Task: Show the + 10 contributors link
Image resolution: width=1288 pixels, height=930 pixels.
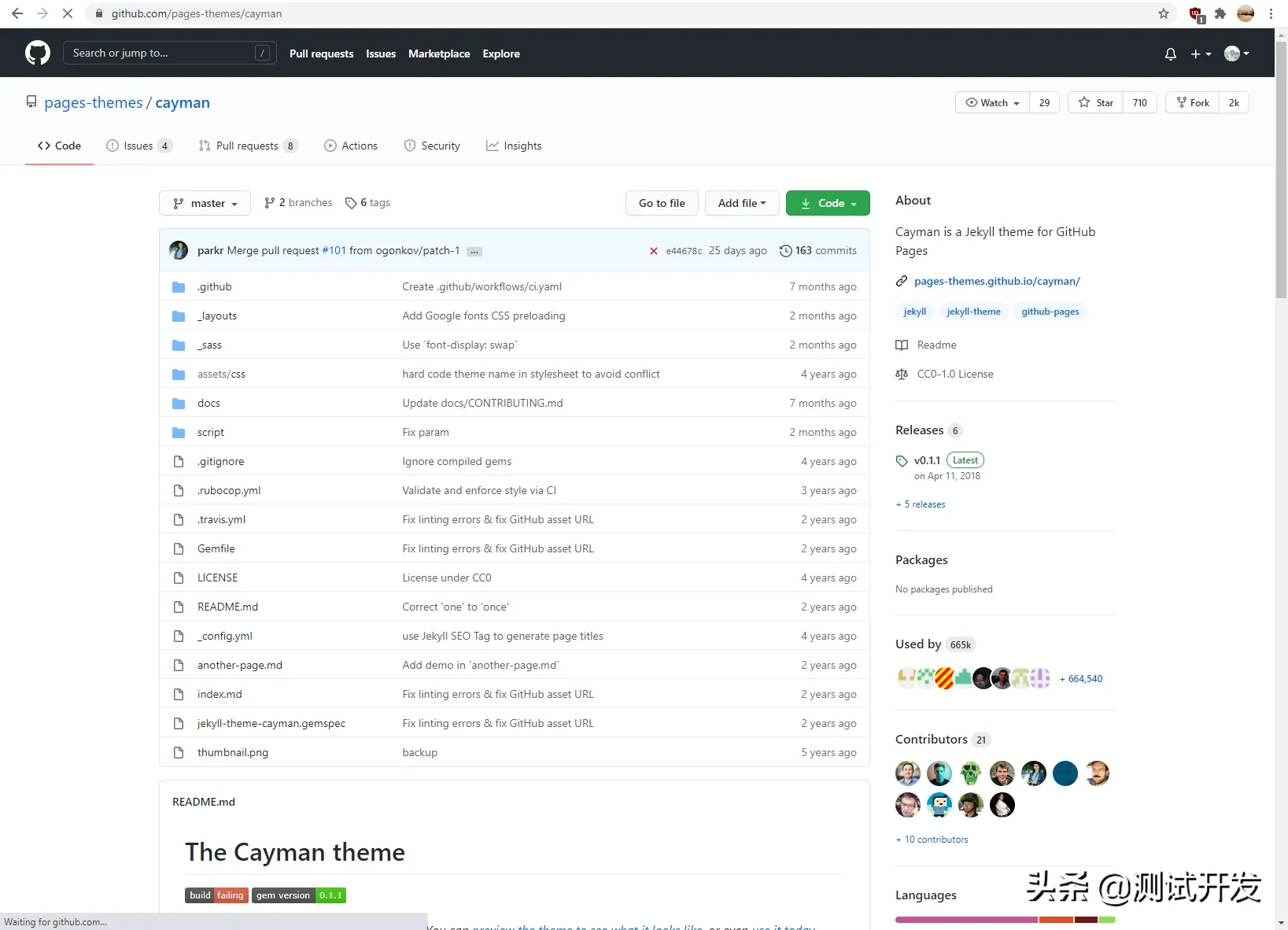Action: pyautogui.click(x=932, y=840)
